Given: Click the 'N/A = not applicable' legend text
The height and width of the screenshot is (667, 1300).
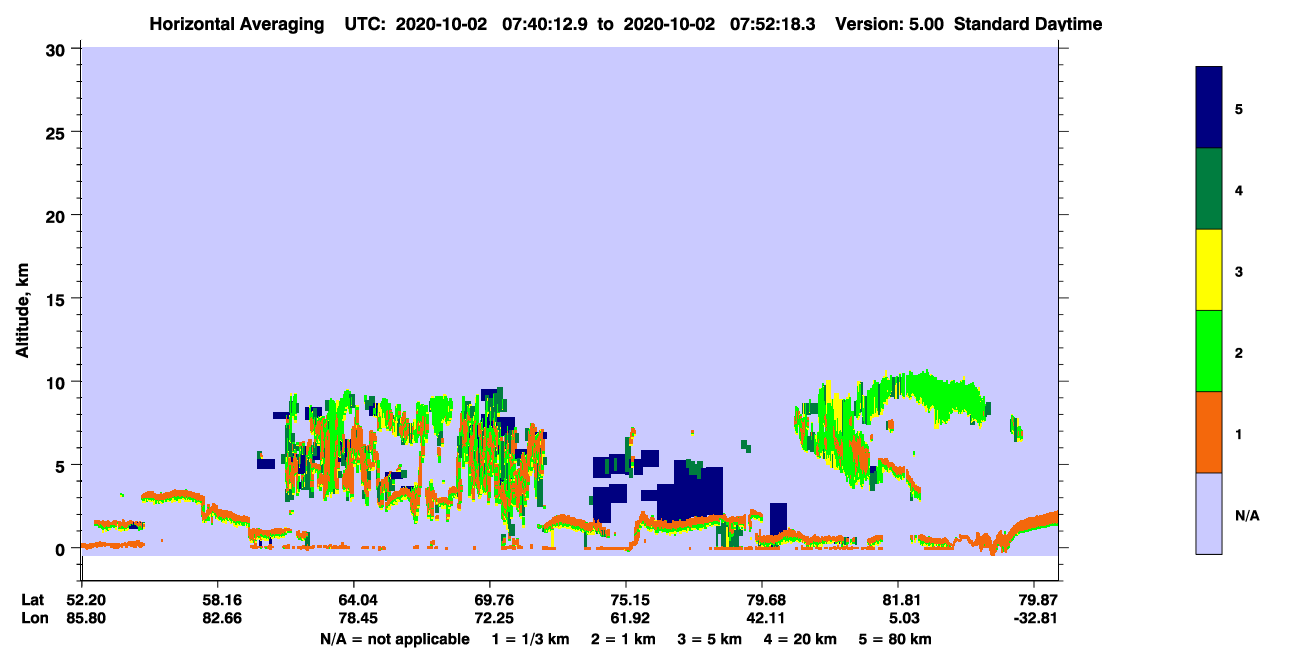Looking at the screenshot, I should 394,639.
